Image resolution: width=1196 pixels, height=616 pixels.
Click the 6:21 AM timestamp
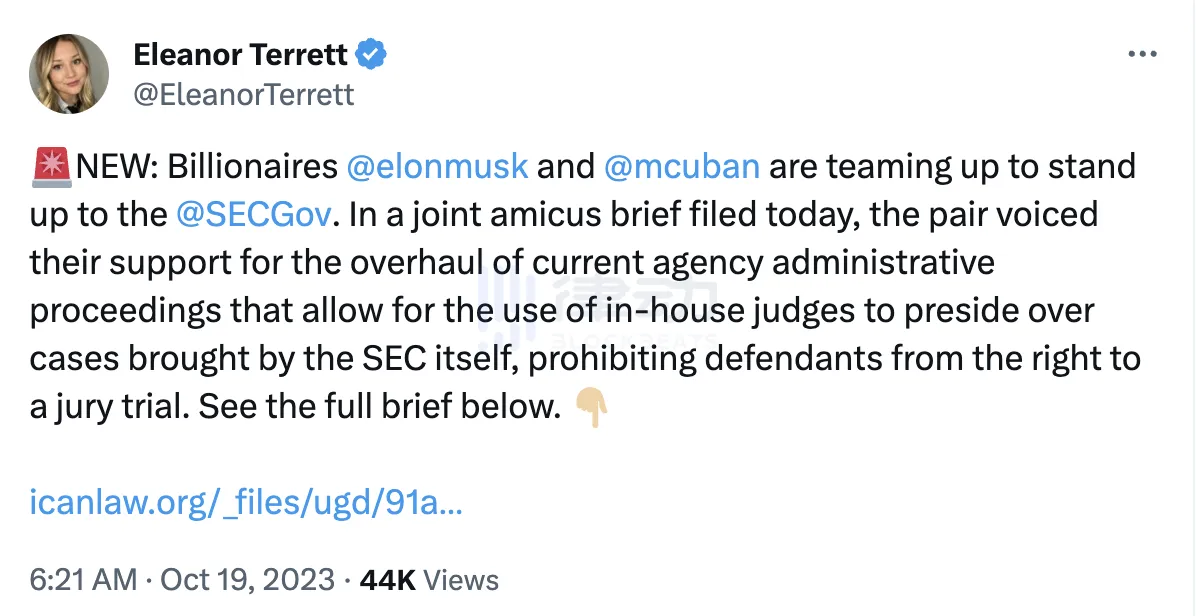[x=84, y=580]
